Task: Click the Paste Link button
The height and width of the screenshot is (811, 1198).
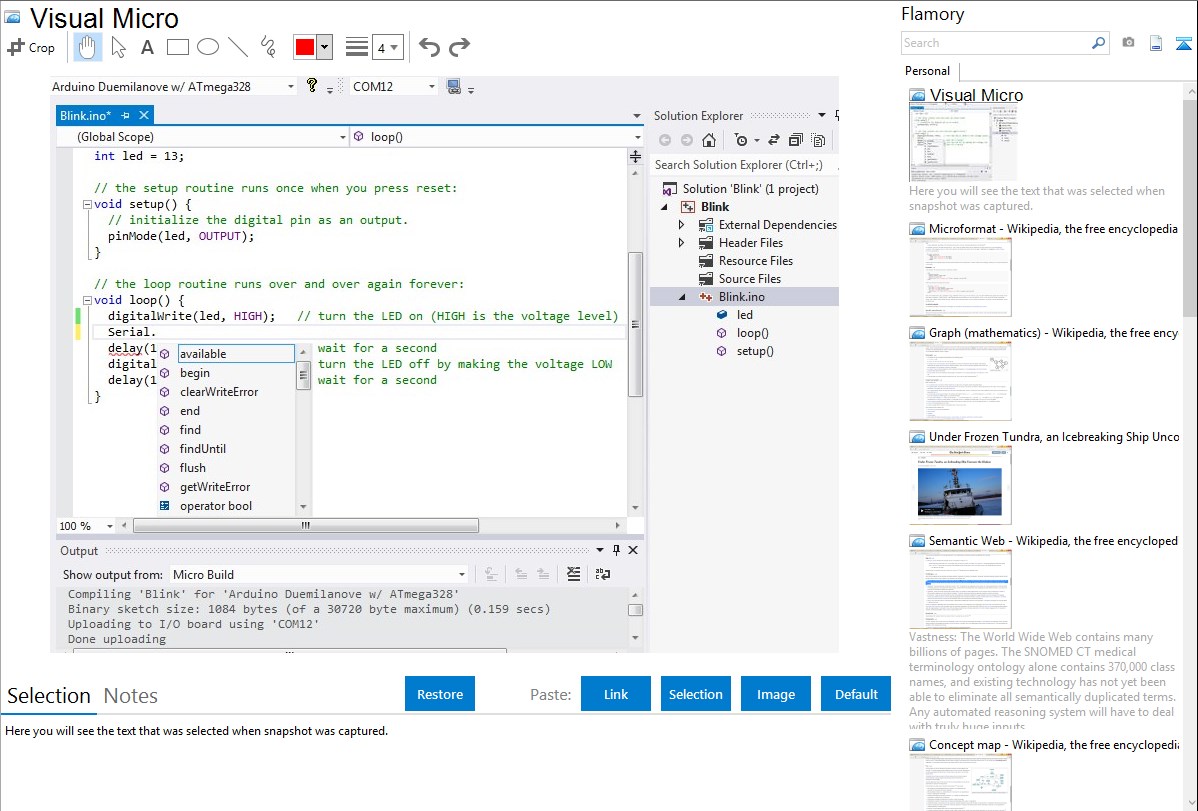Action: click(x=616, y=694)
